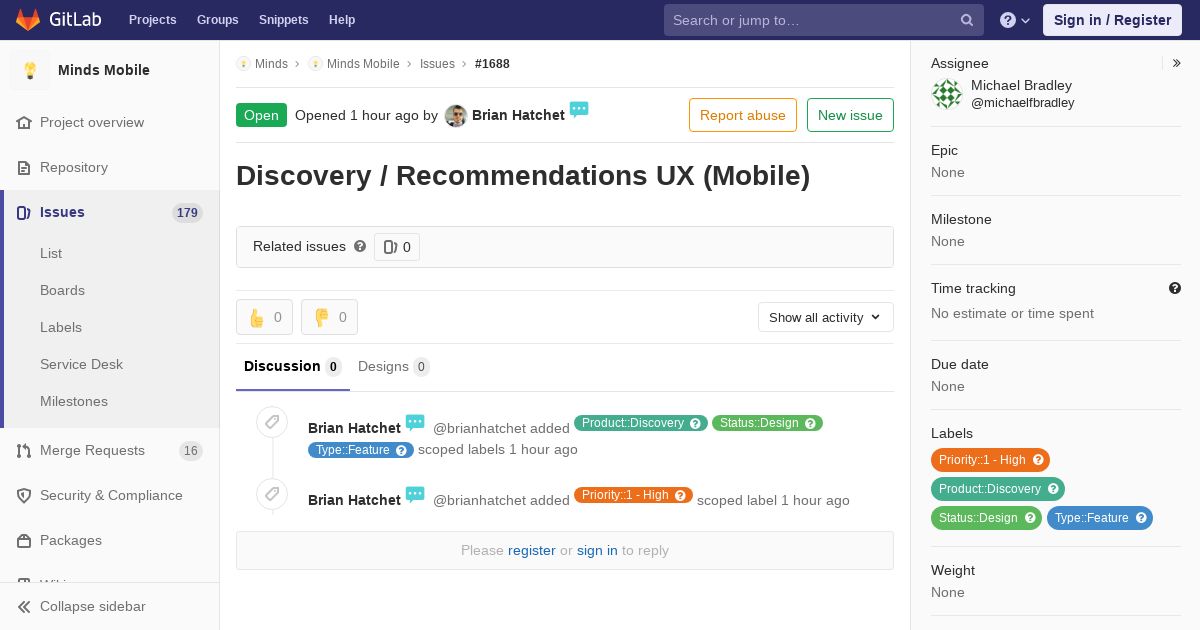Screen dimensions: 1200x630
Task: Click Michael Bradley's assignee avatar
Action: [947, 94]
